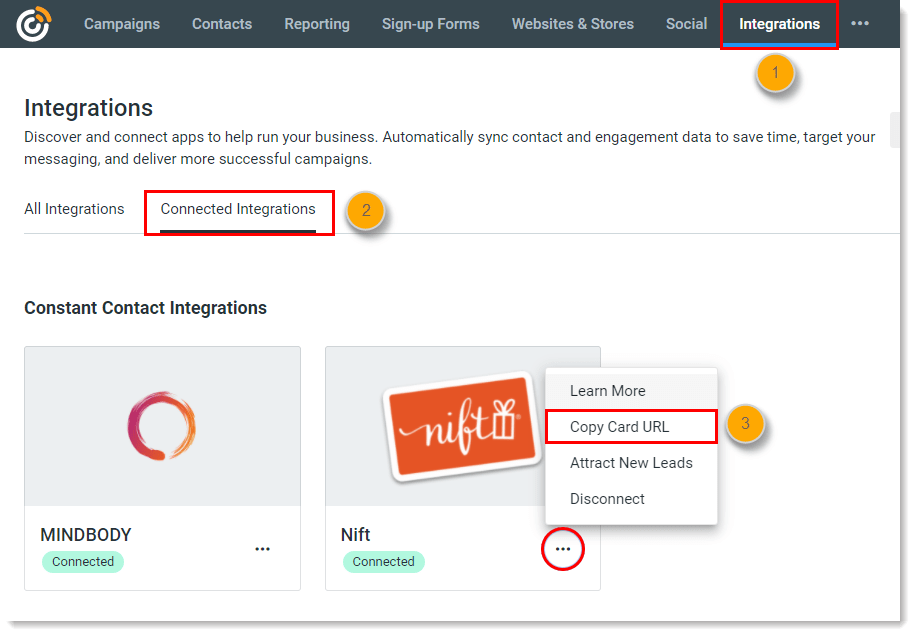Click the page scrollbar thumb
Screen dimensions: 915x636
click(895, 130)
